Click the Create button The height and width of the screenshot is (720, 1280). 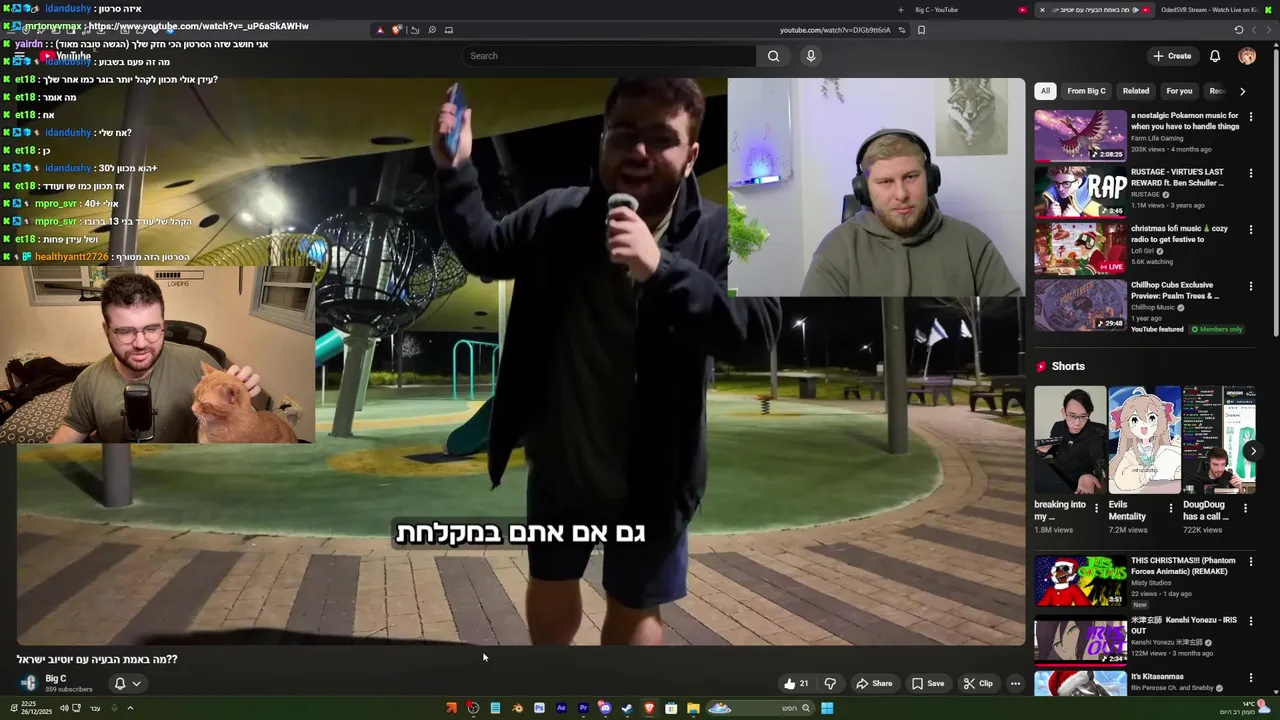tap(1171, 56)
